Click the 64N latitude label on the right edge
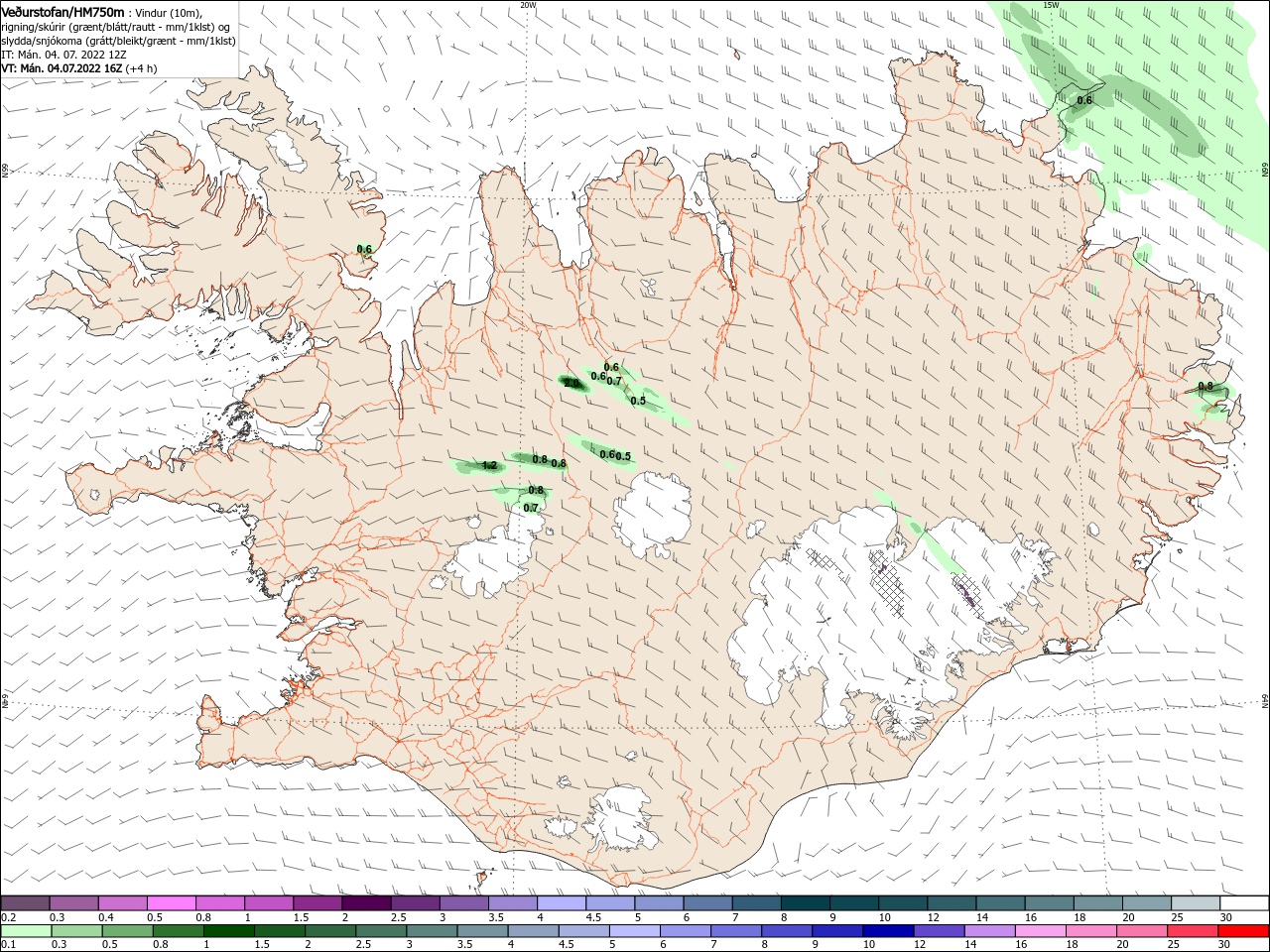This screenshot has height=952, width=1270. pyautogui.click(x=1265, y=702)
